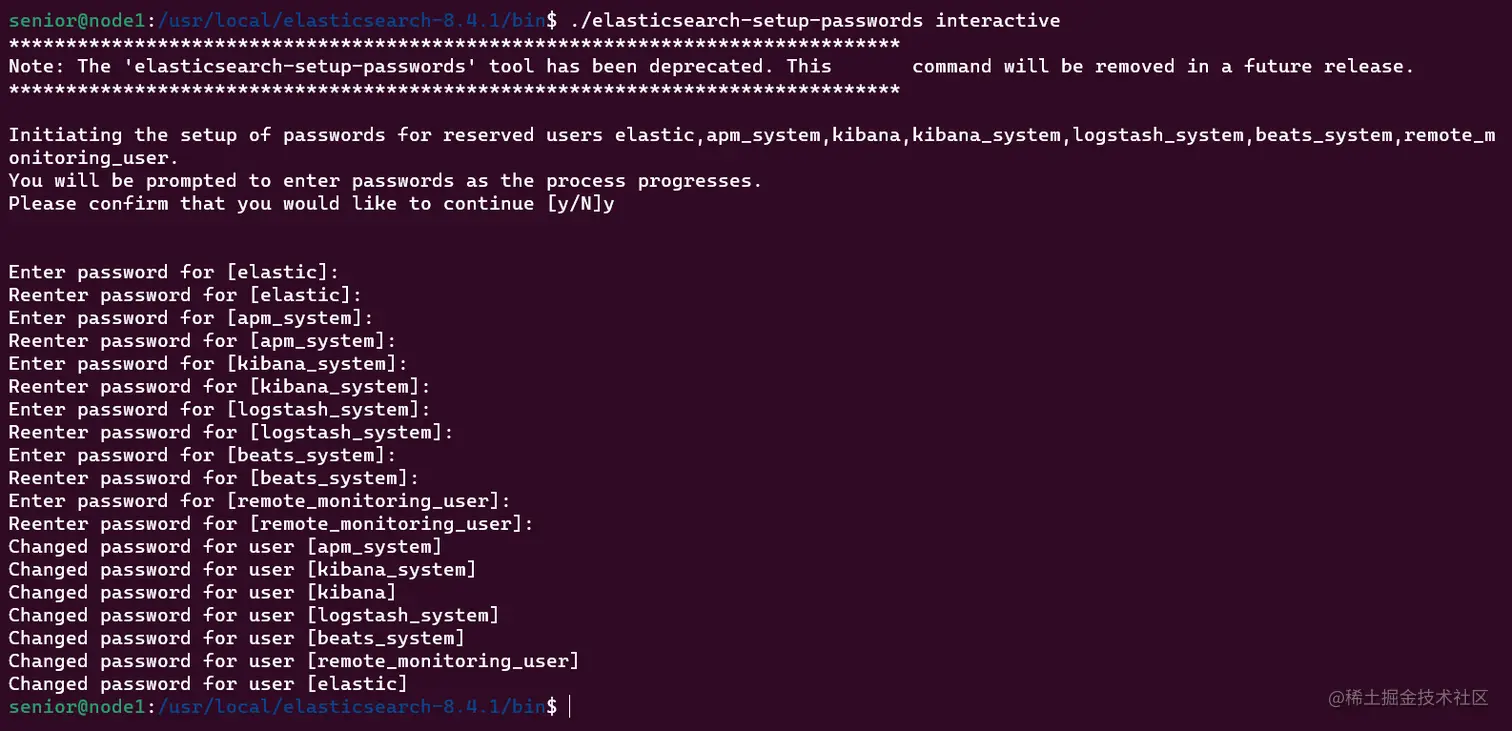Click the 'Enter password for [elastic]' line
The image size is (1512, 731).
174,272
